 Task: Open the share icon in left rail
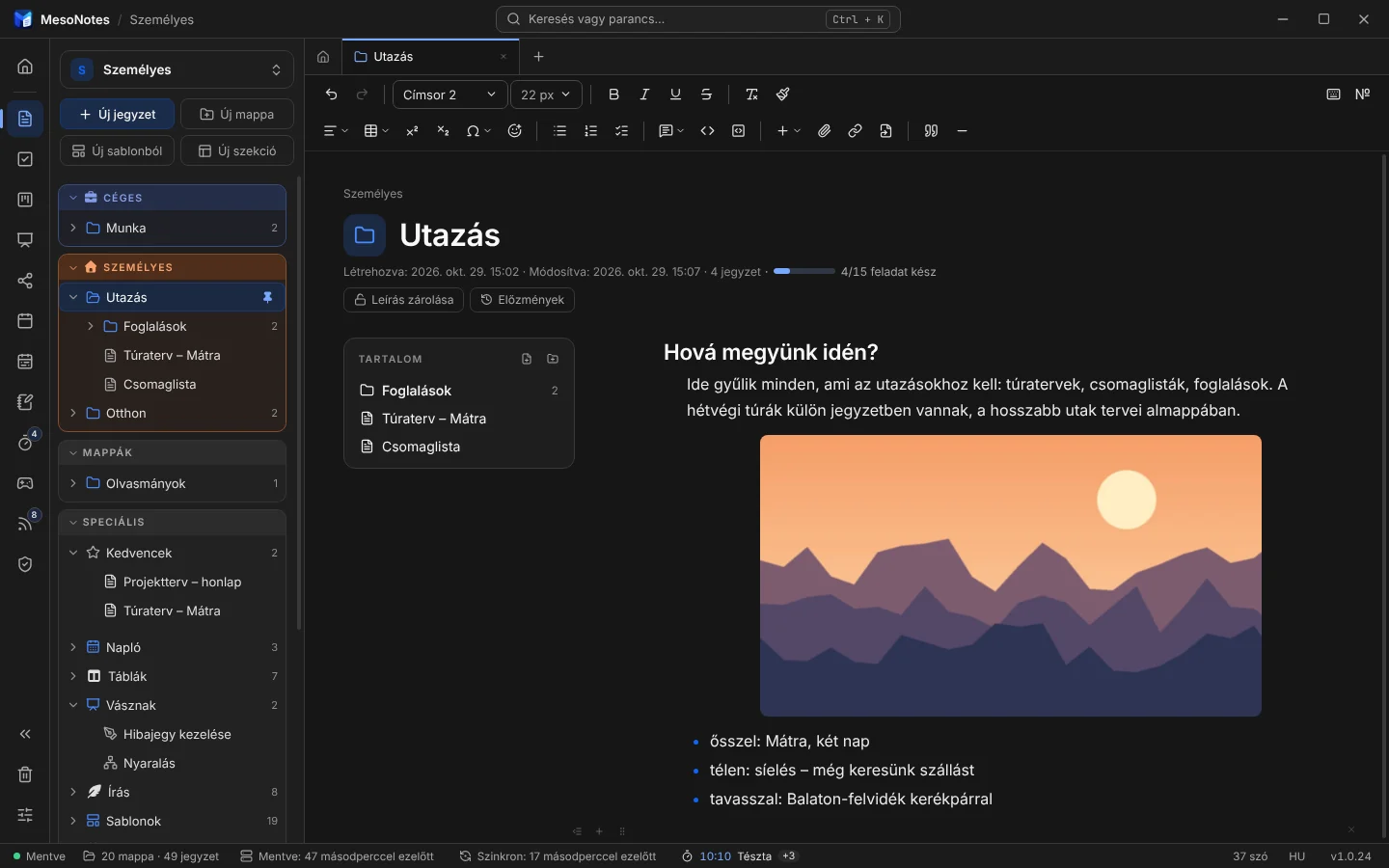(25, 281)
